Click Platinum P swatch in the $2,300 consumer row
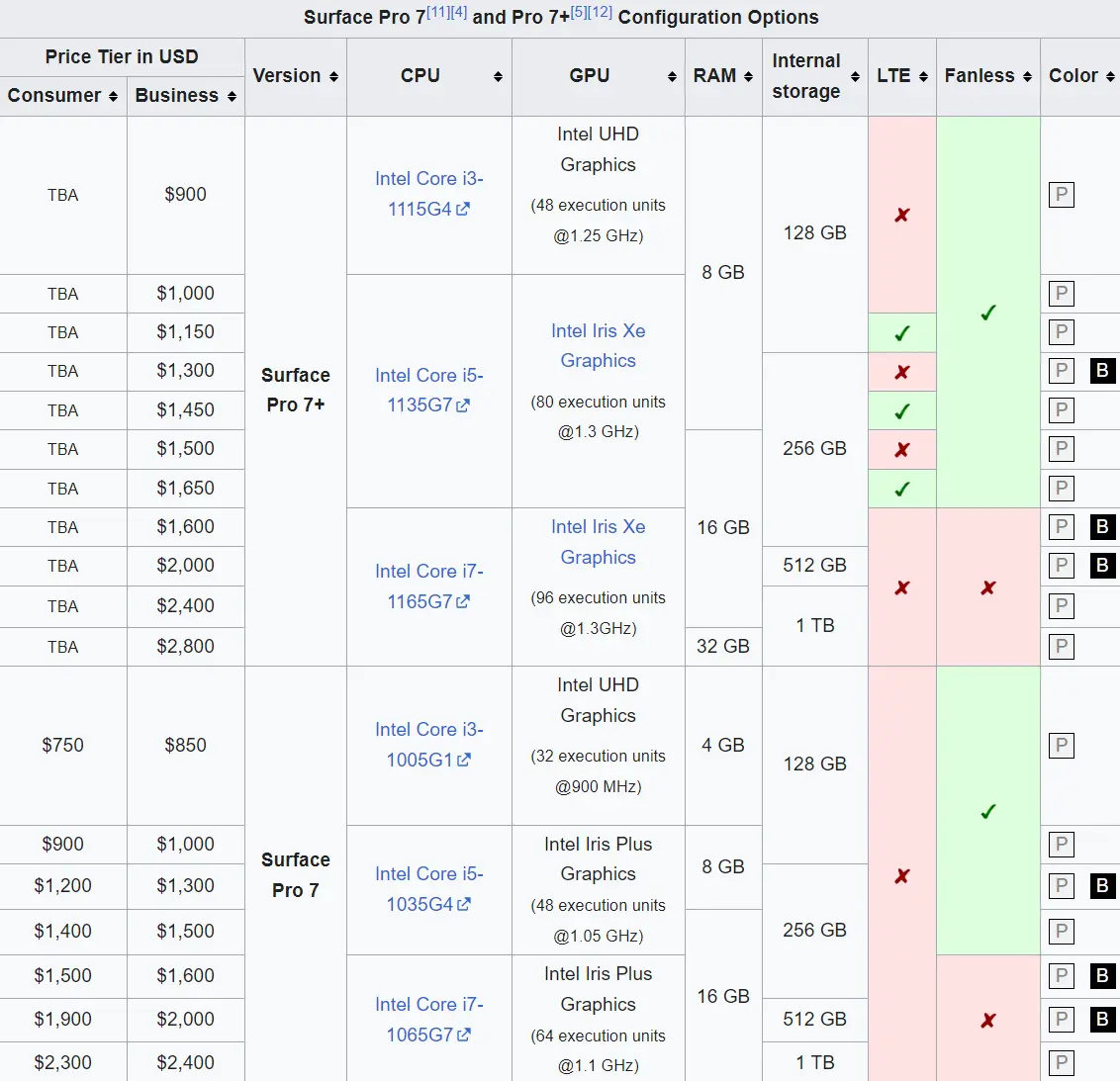 click(x=1062, y=1063)
